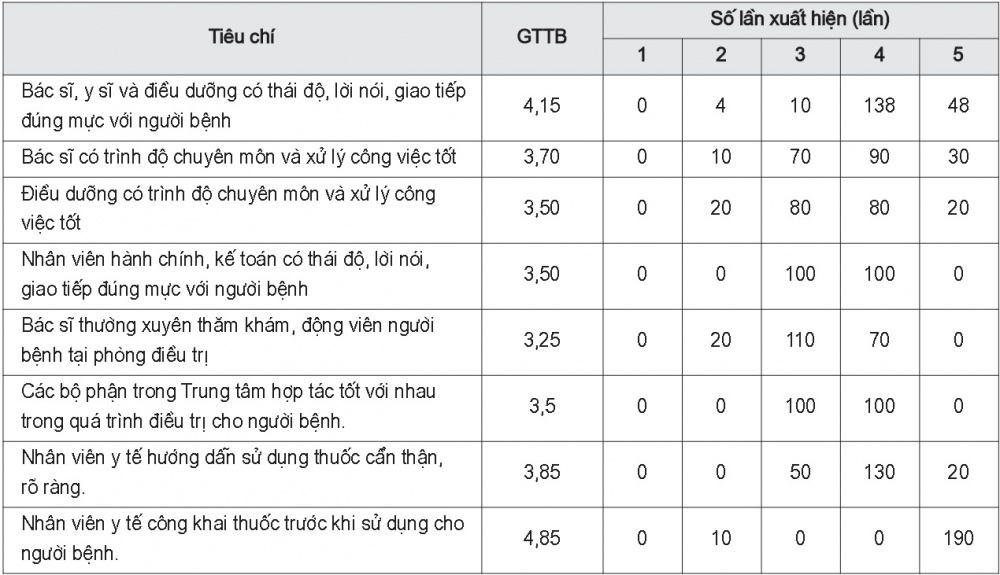Select the criterion 'Bác sĩ có trình độ chuyên môn'

coord(239,157)
